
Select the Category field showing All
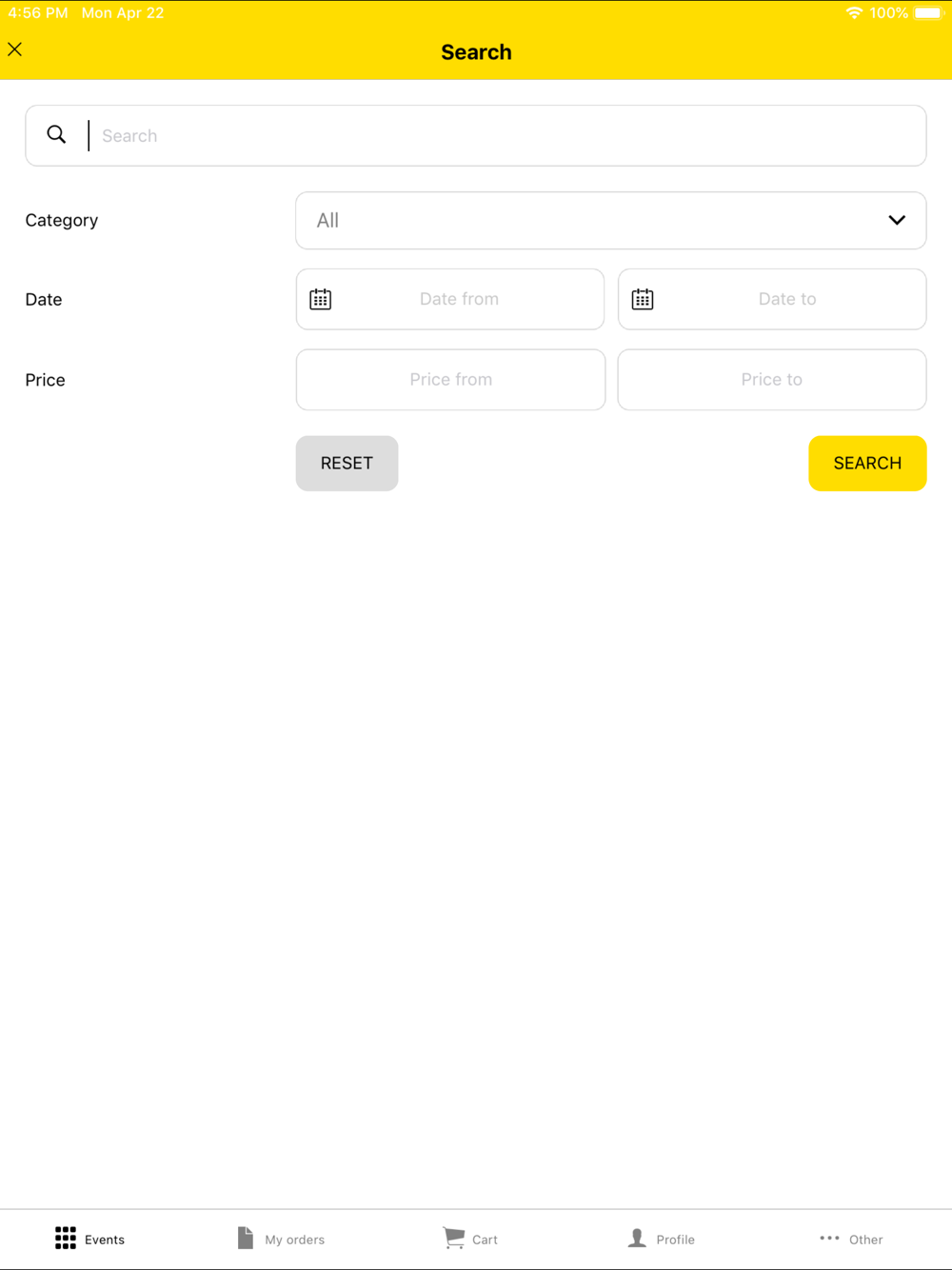611,221
